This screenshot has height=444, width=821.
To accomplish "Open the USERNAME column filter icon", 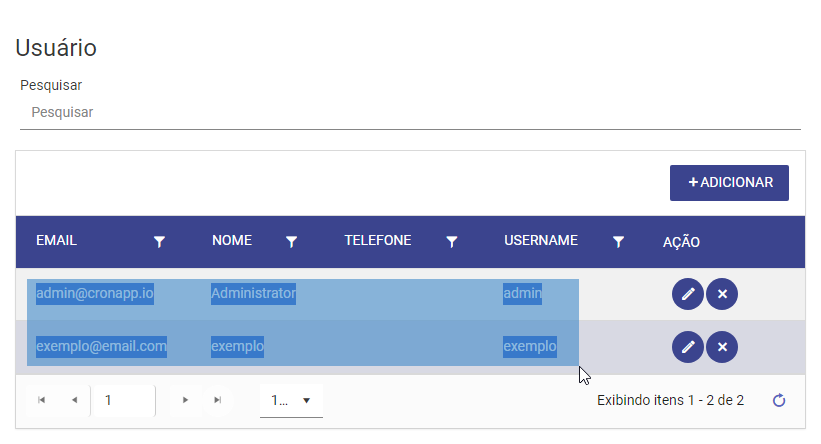I will [618, 241].
